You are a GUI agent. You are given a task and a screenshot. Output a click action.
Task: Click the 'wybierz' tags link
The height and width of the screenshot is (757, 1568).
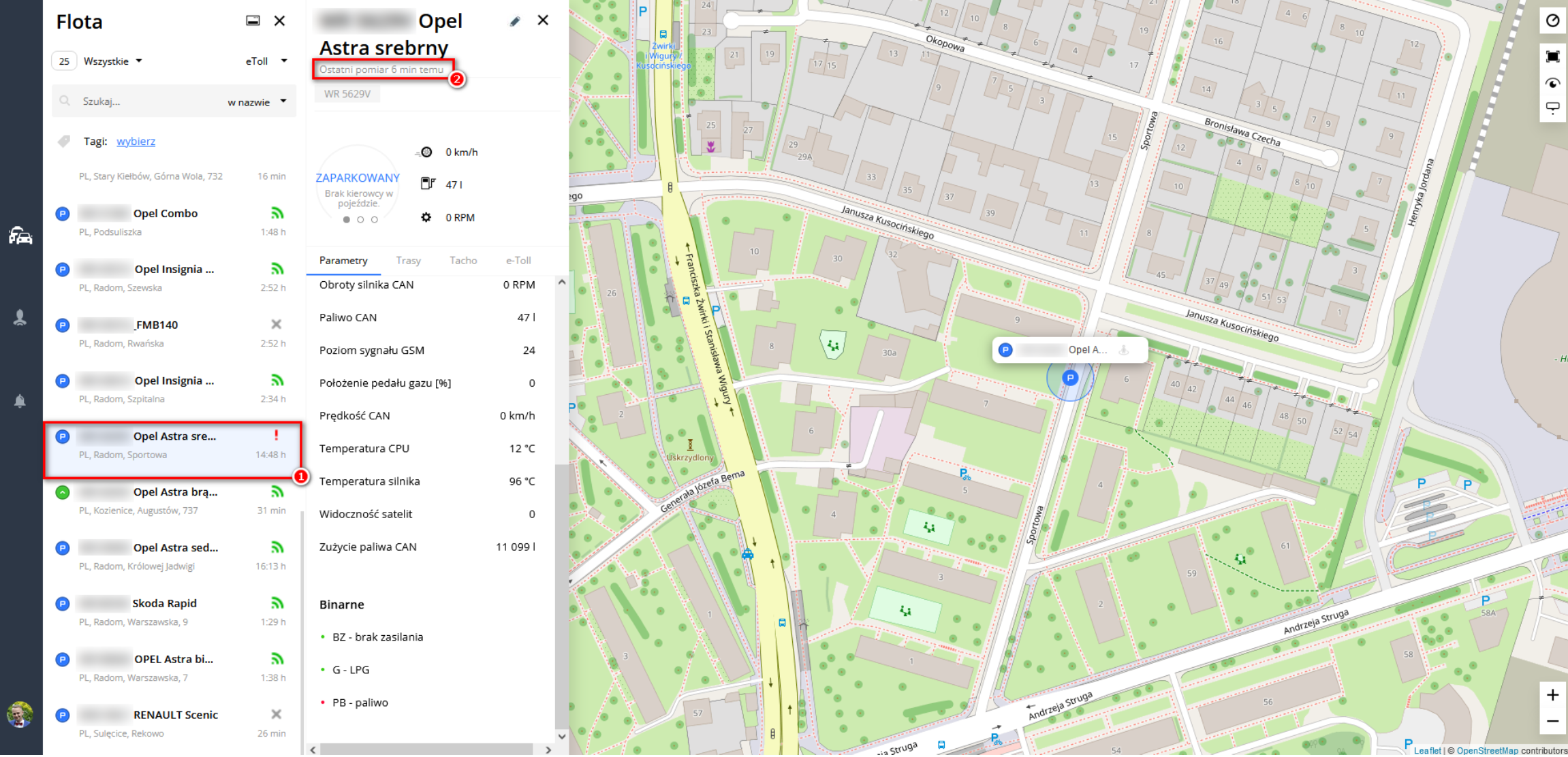[x=136, y=142]
